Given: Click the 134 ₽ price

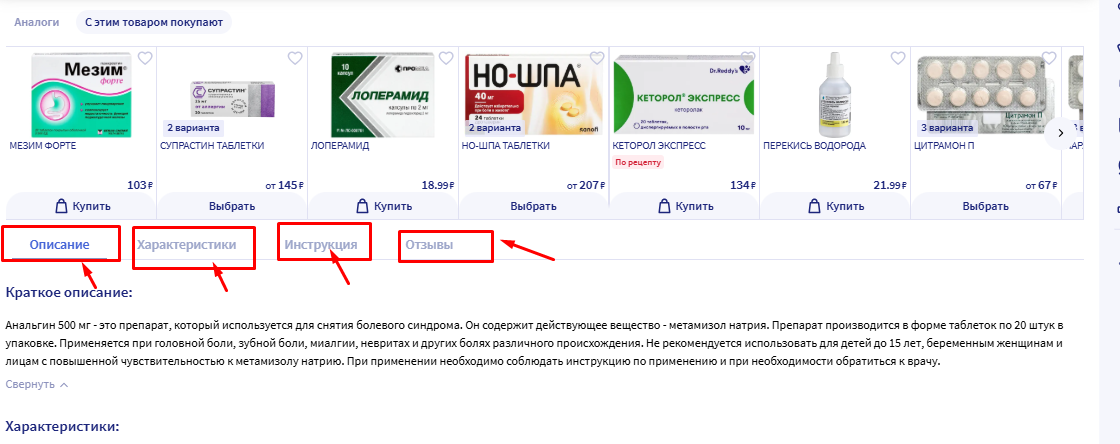Looking at the screenshot, I should (744, 186).
